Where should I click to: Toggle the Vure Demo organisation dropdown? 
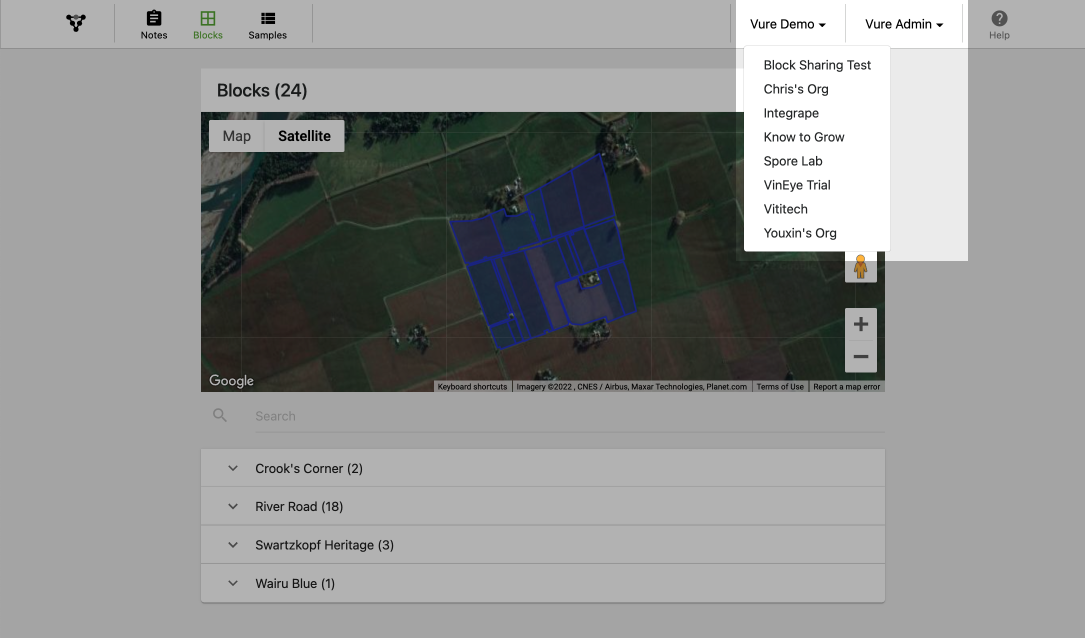[787, 24]
